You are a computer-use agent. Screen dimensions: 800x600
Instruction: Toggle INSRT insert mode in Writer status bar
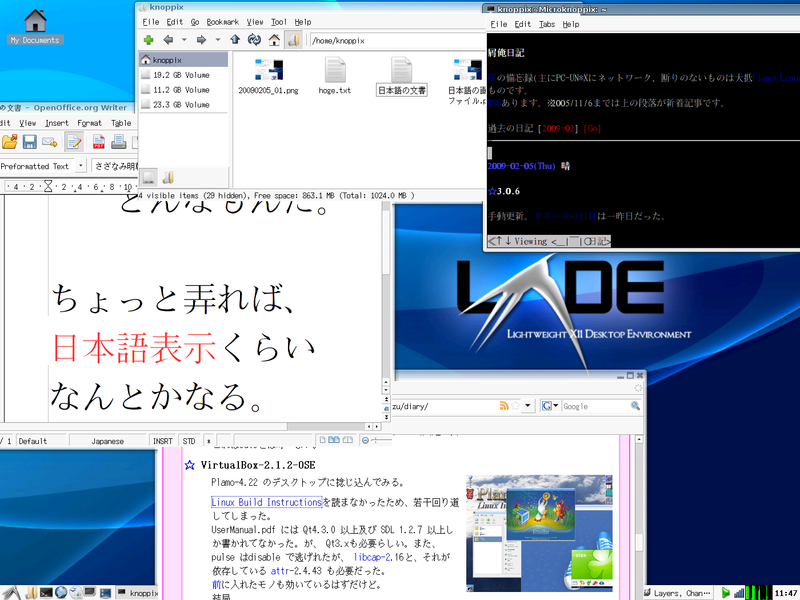tap(163, 441)
